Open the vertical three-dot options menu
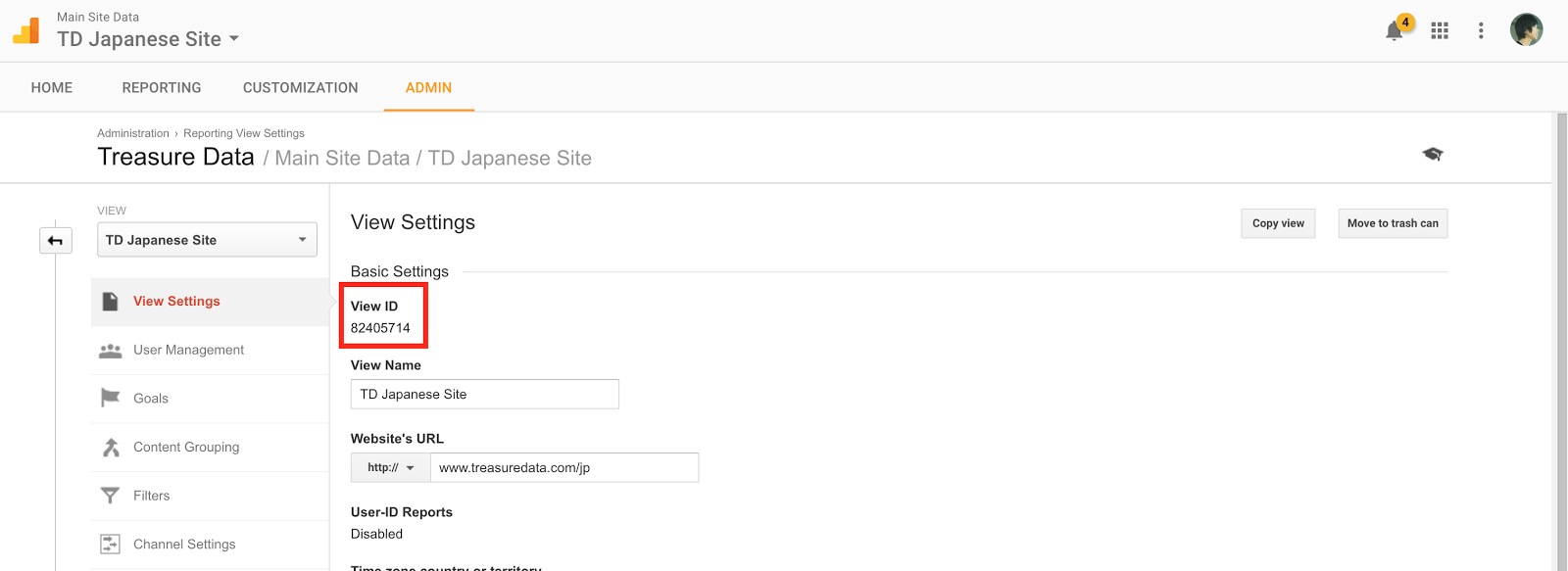Viewport: 1568px width, 571px height. pos(1481,31)
